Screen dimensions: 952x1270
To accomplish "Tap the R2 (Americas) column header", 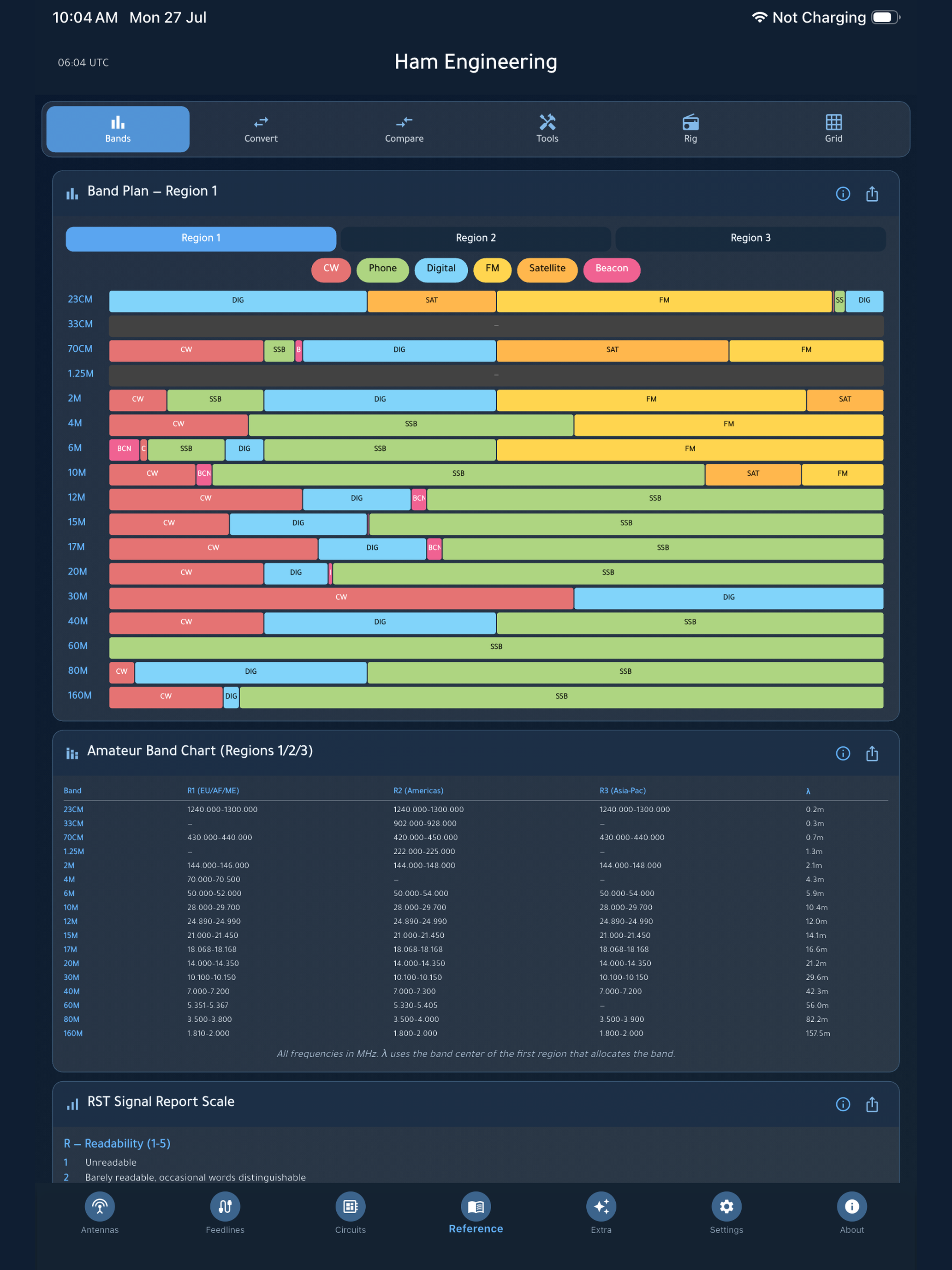I will 418,791.
